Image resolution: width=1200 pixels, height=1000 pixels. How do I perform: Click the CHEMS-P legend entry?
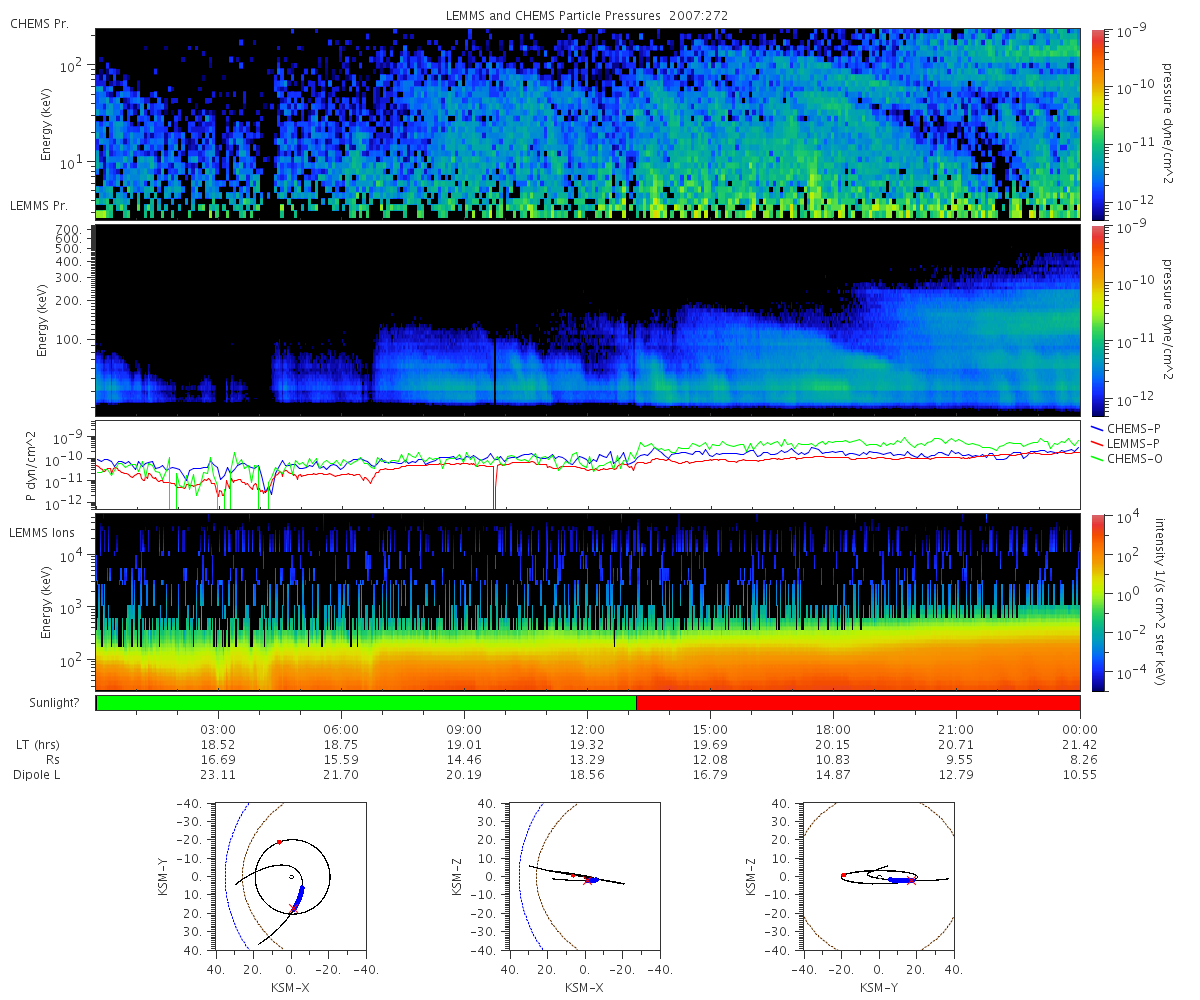pos(1126,428)
